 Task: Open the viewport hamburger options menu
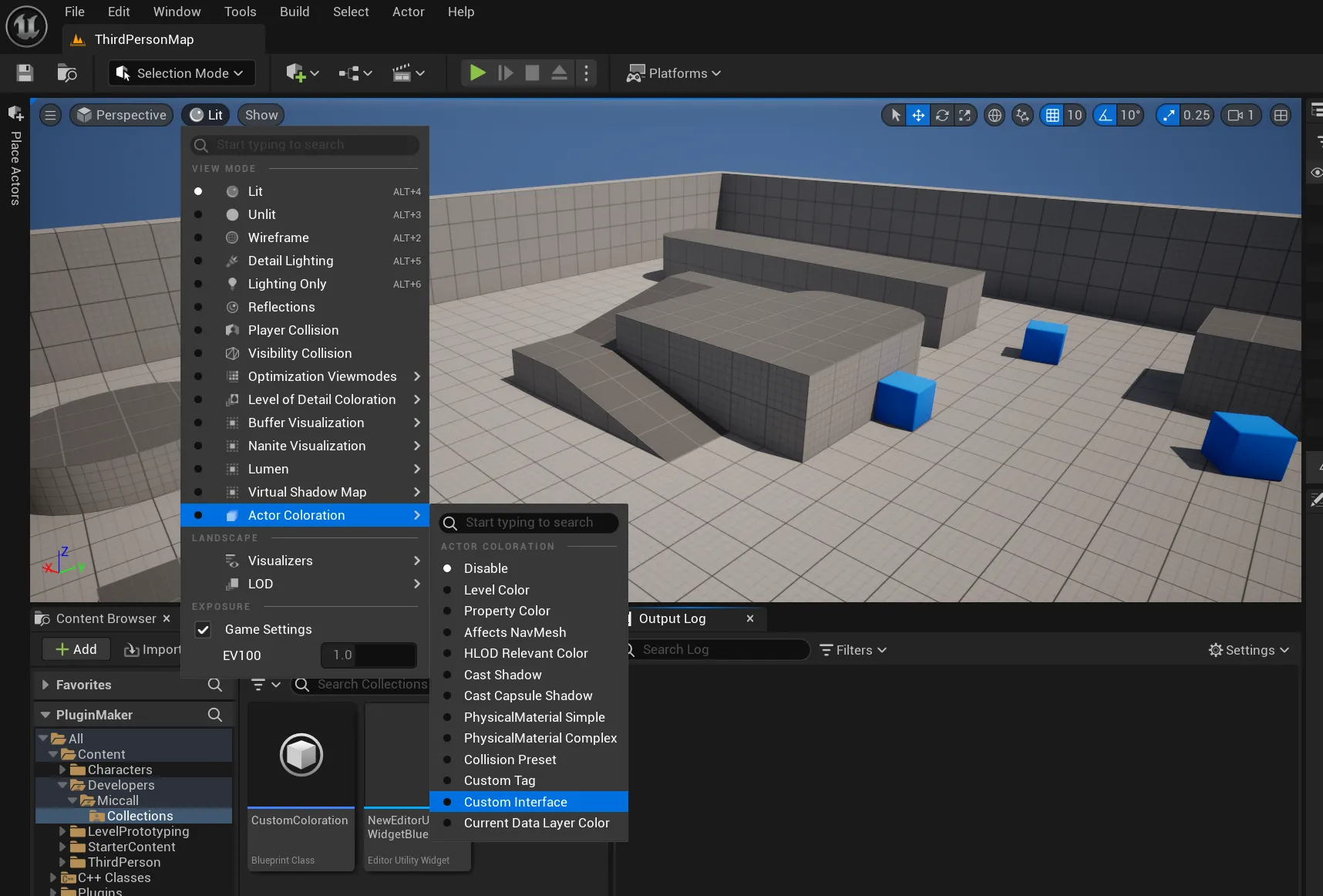(50, 115)
